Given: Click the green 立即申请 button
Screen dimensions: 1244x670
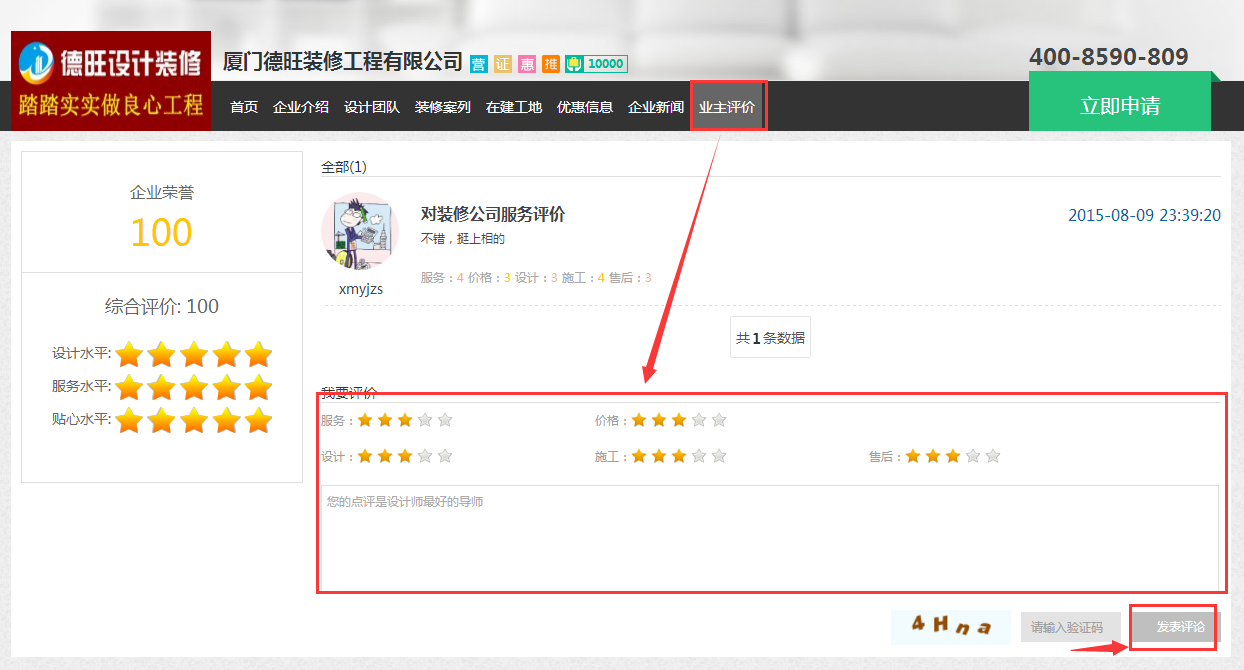Looking at the screenshot, I should click(x=1119, y=106).
